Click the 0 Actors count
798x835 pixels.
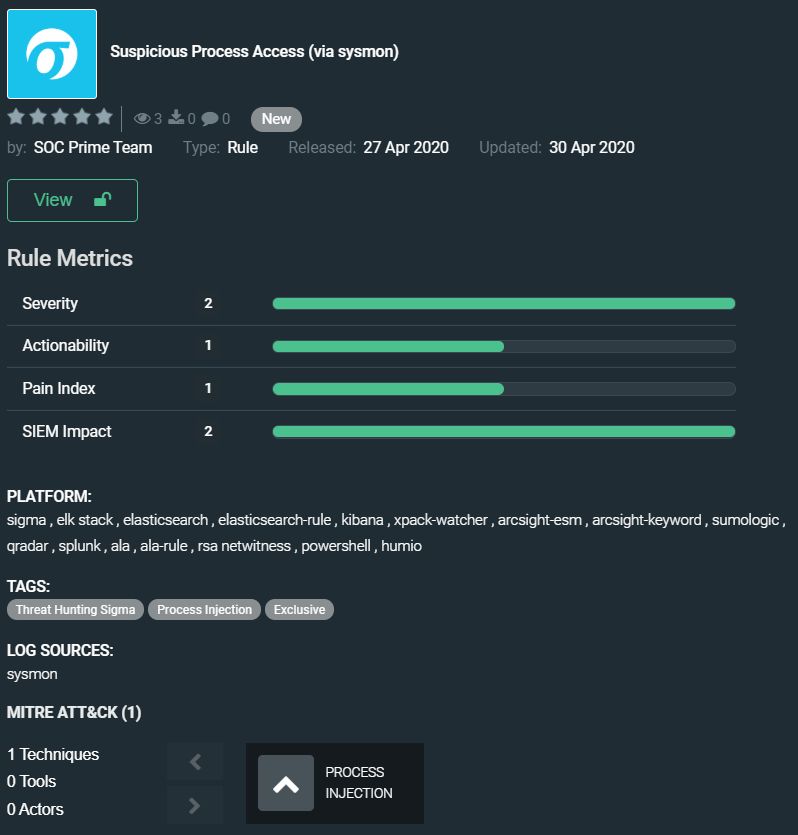click(x=35, y=809)
